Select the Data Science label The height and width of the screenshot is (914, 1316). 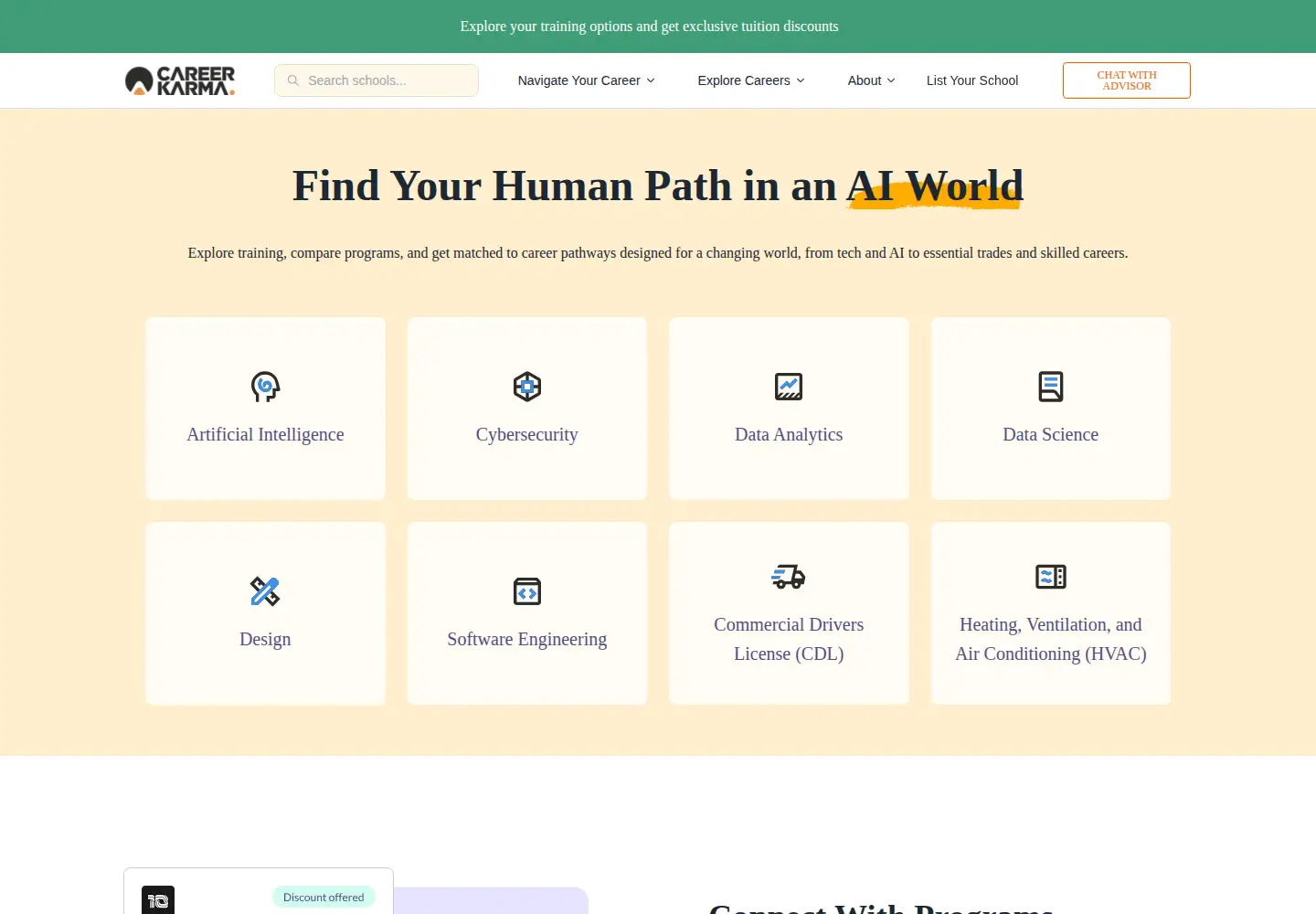coord(1051,435)
